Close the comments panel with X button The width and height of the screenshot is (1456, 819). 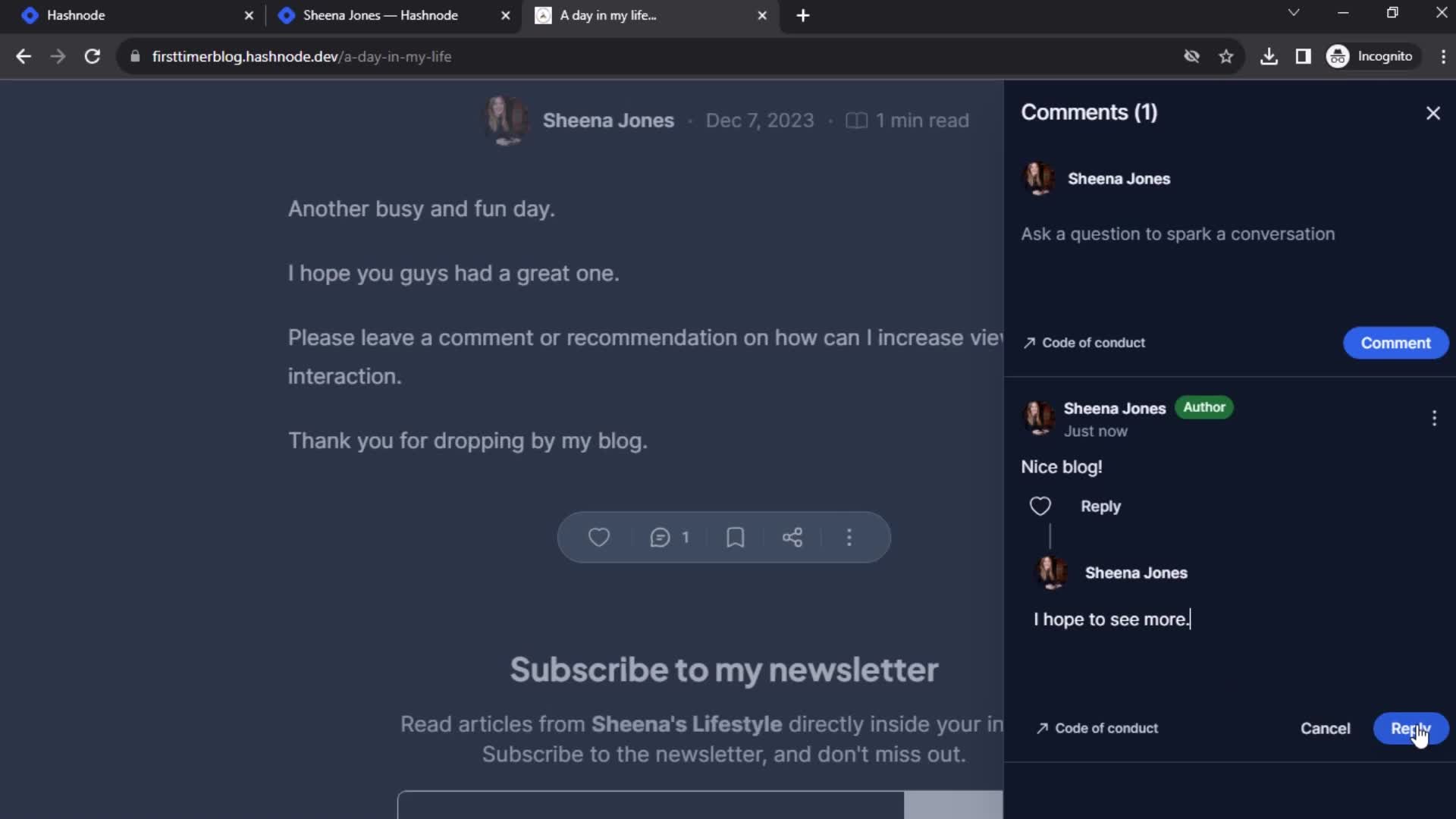pyautogui.click(x=1433, y=112)
